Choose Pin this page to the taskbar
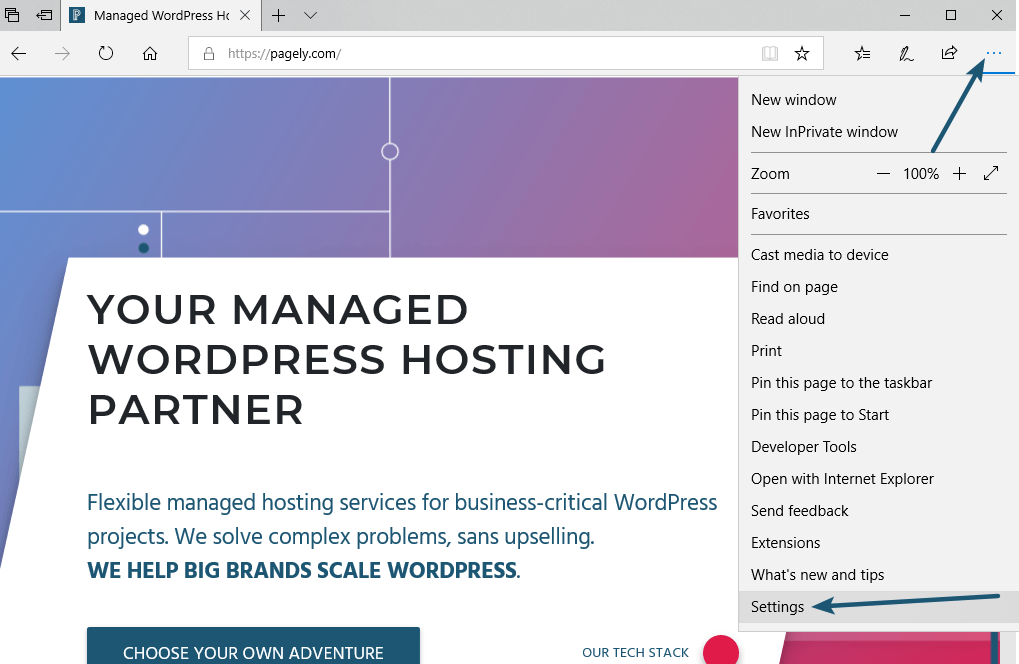This screenshot has width=1019, height=664. [879, 383]
